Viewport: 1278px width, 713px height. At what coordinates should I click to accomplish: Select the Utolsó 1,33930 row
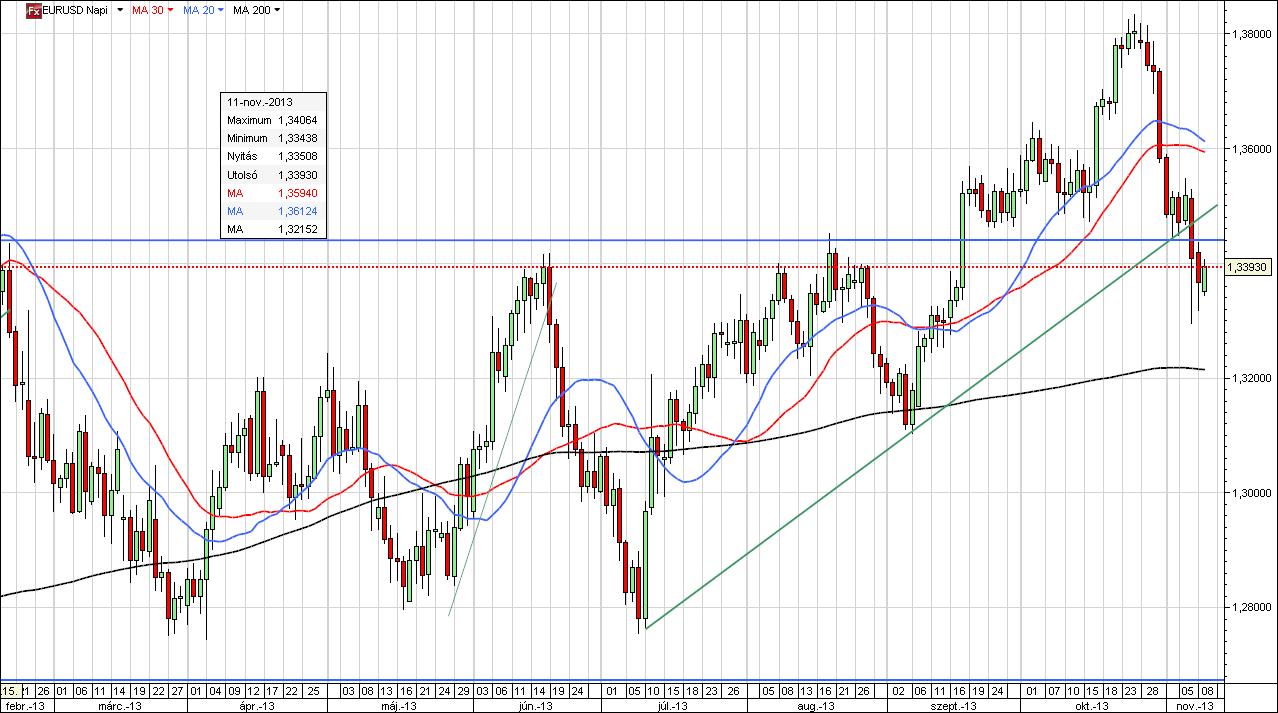tap(273, 175)
